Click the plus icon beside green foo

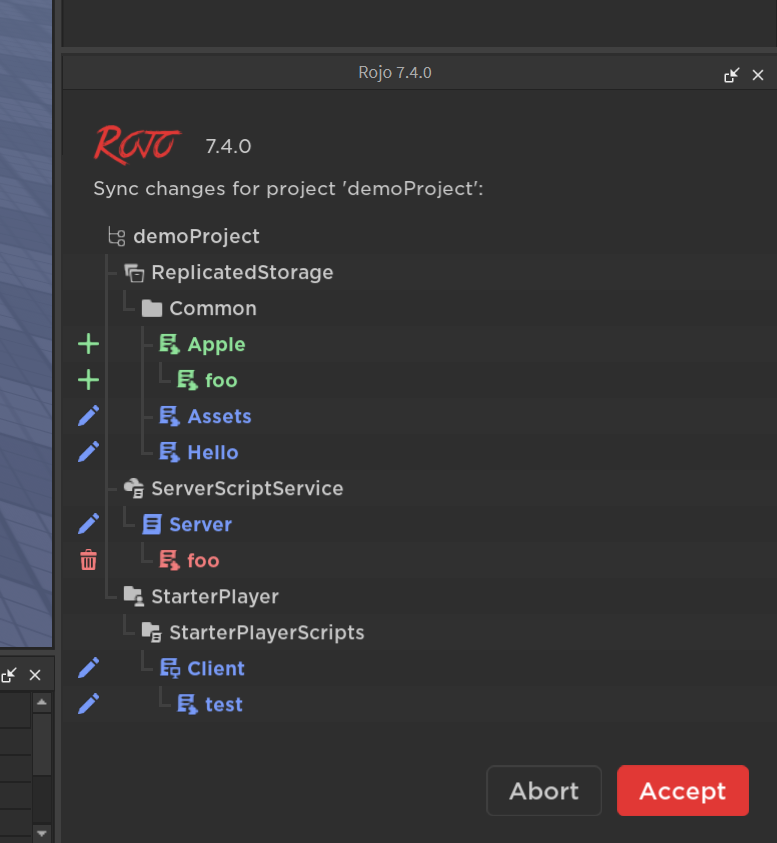coord(88,380)
